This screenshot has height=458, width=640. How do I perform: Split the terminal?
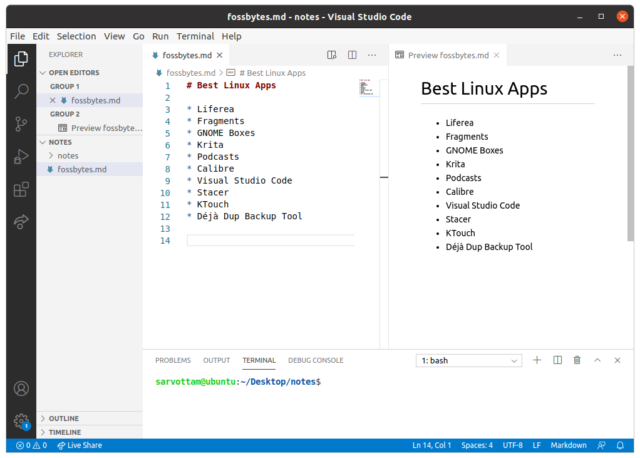(x=557, y=360)
